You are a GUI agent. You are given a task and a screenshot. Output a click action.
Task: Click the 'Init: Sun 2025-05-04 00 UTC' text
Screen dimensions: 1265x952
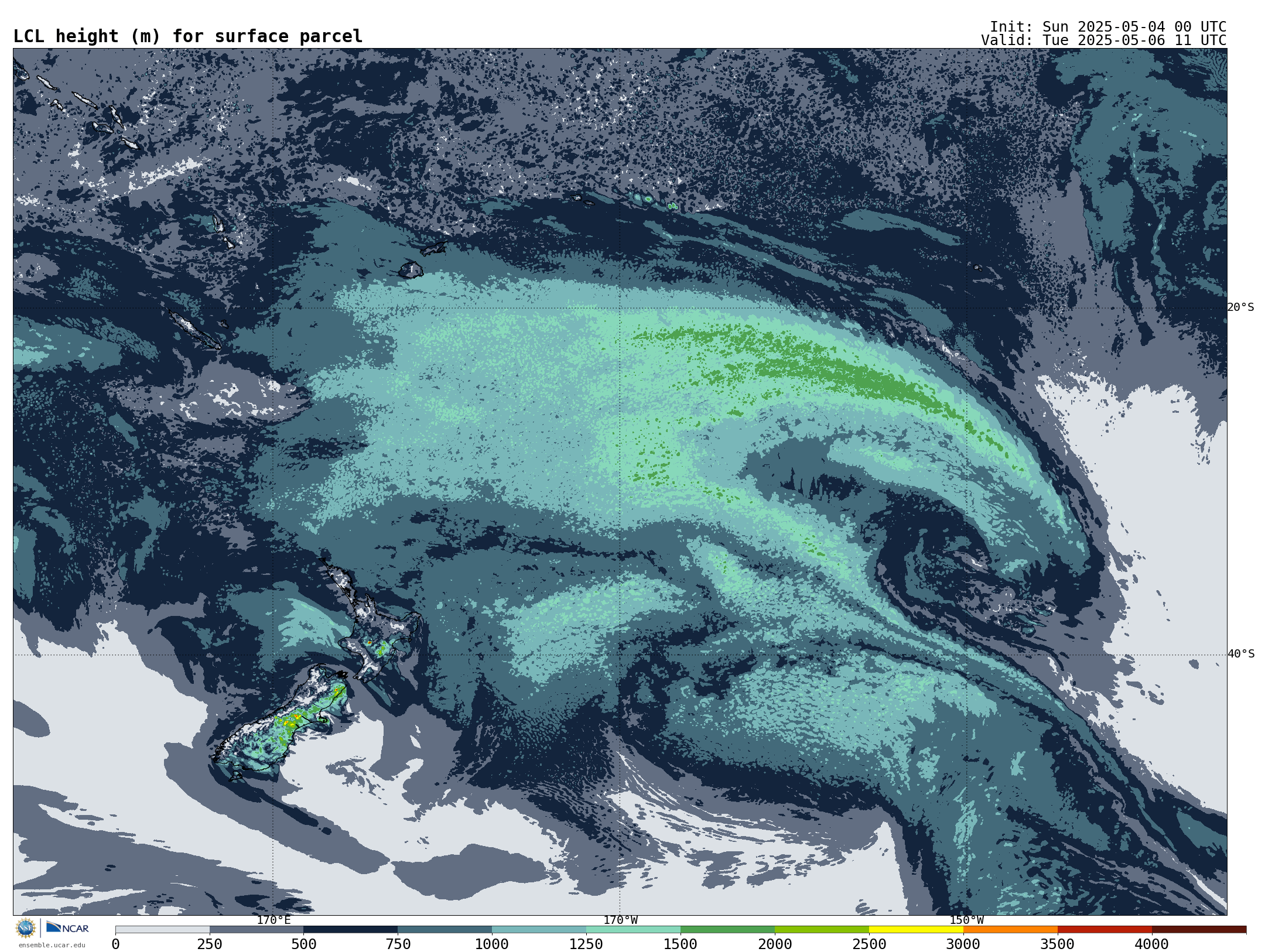pyautogui.click(x=1108, y=27)
